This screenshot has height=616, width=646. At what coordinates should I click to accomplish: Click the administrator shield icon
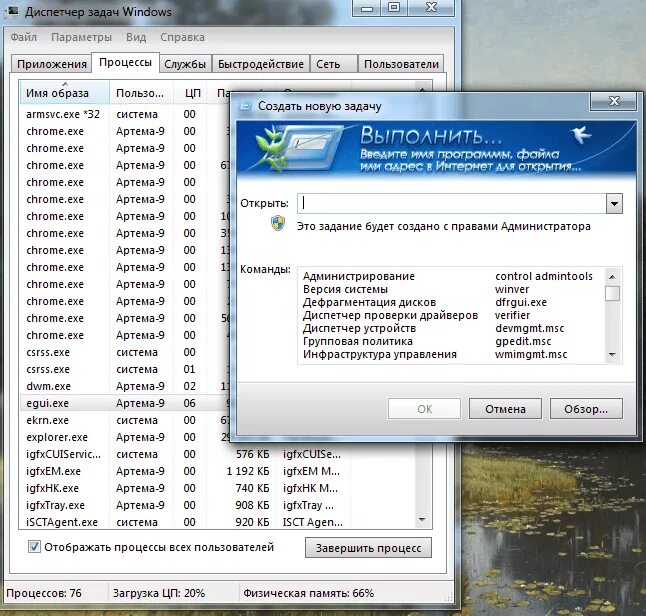click(x=278, y=223)
